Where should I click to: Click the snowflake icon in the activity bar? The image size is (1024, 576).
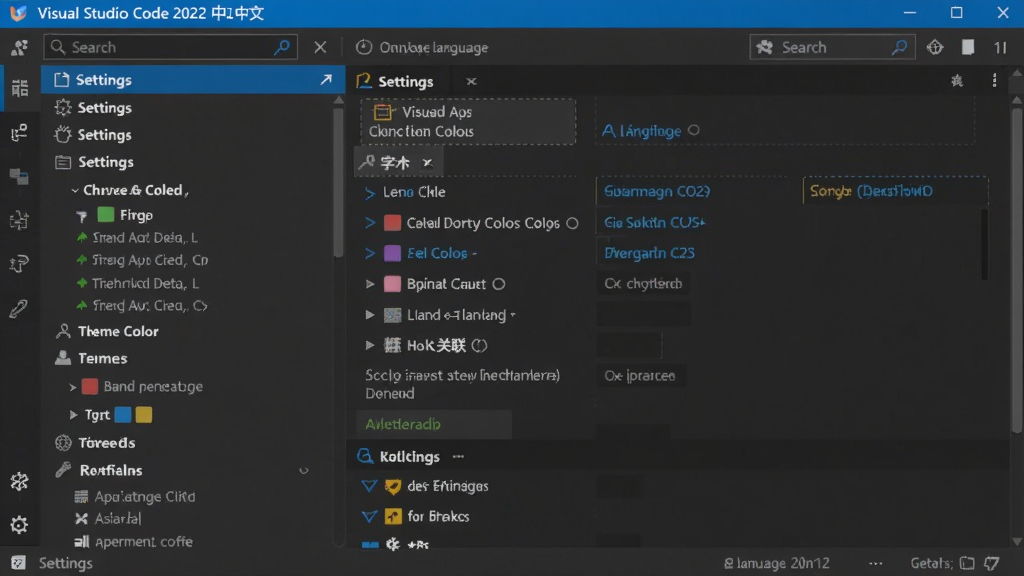20,481
